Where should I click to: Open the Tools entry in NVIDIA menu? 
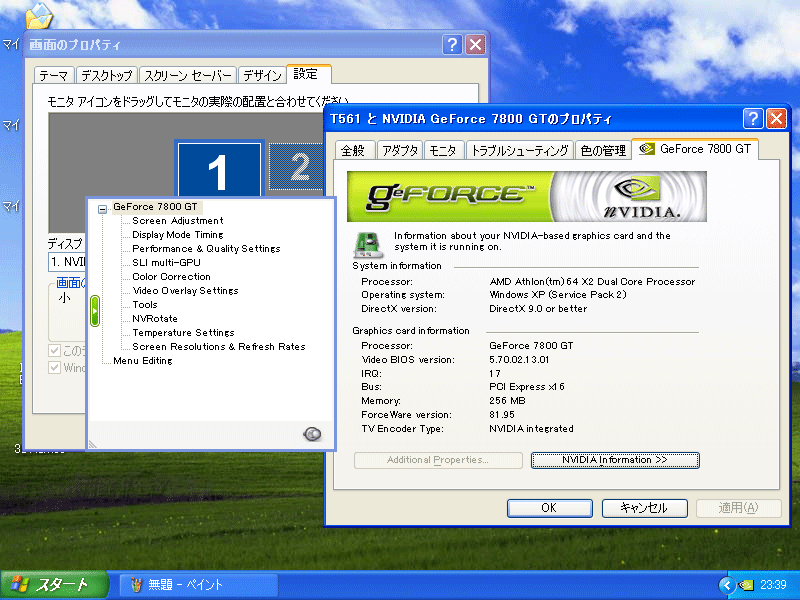(x=145, y=305)
